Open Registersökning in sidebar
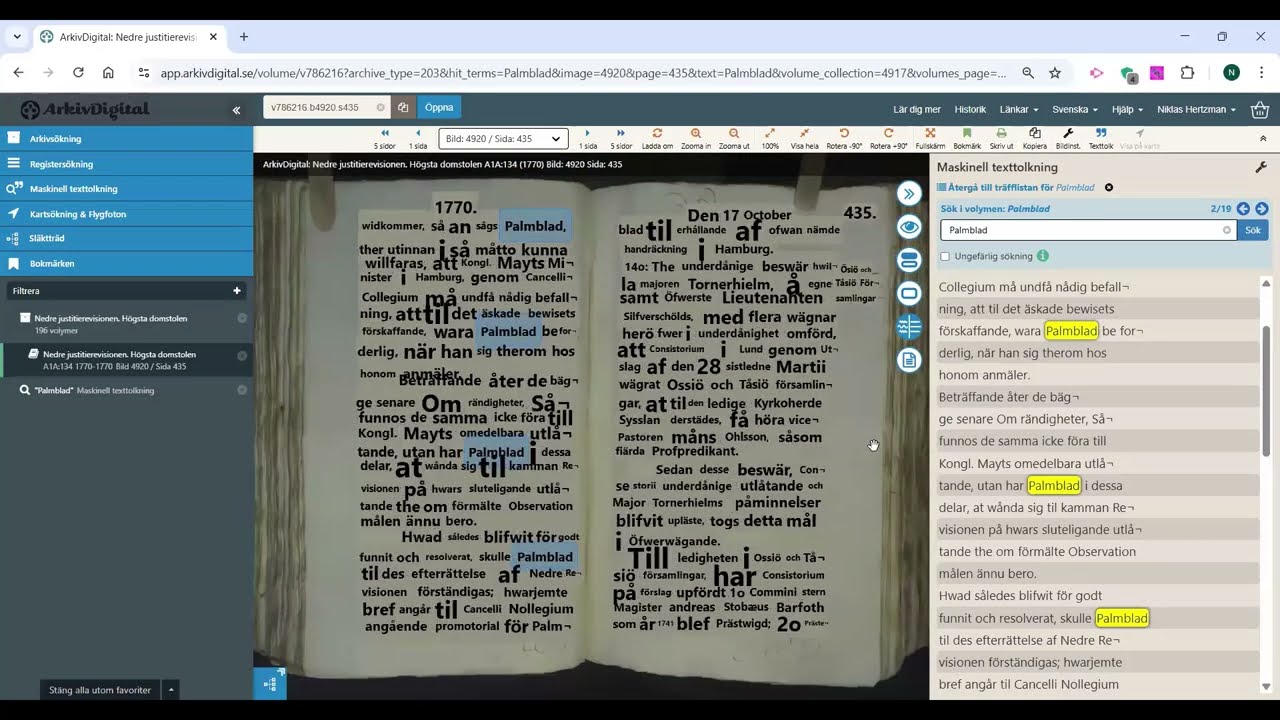Viewport: 1280px width, 720px height. click(x=126, y=163)
